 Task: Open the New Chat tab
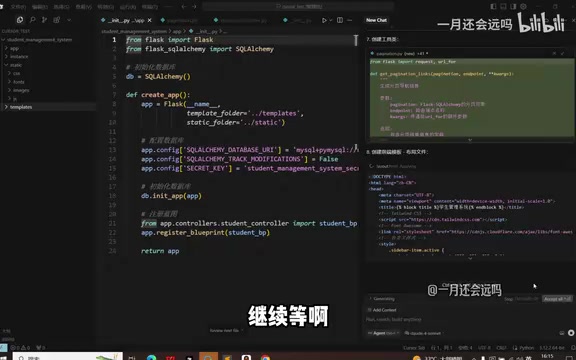coord(376,20)
